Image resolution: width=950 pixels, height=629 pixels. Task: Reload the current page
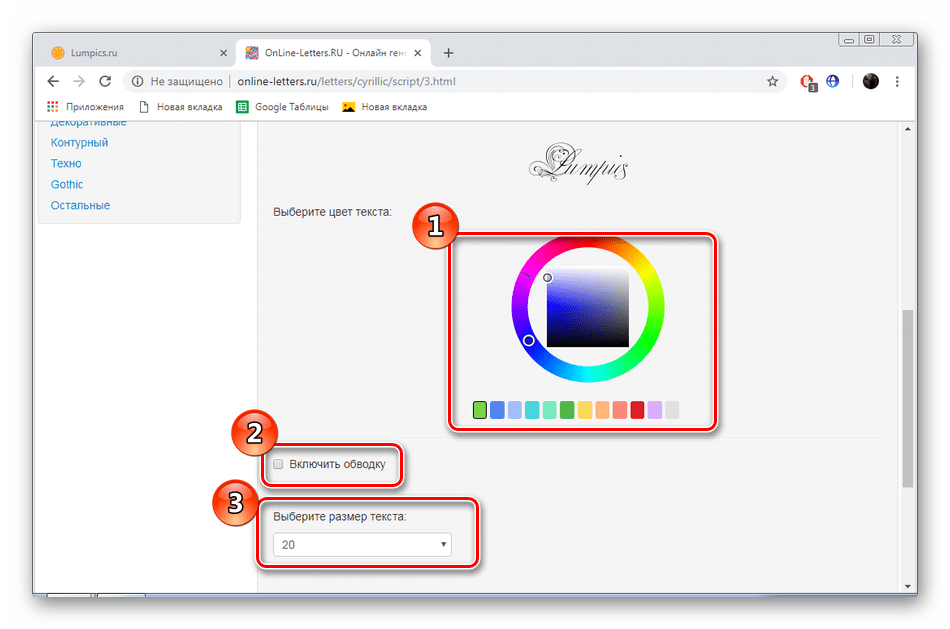[105, 81]
